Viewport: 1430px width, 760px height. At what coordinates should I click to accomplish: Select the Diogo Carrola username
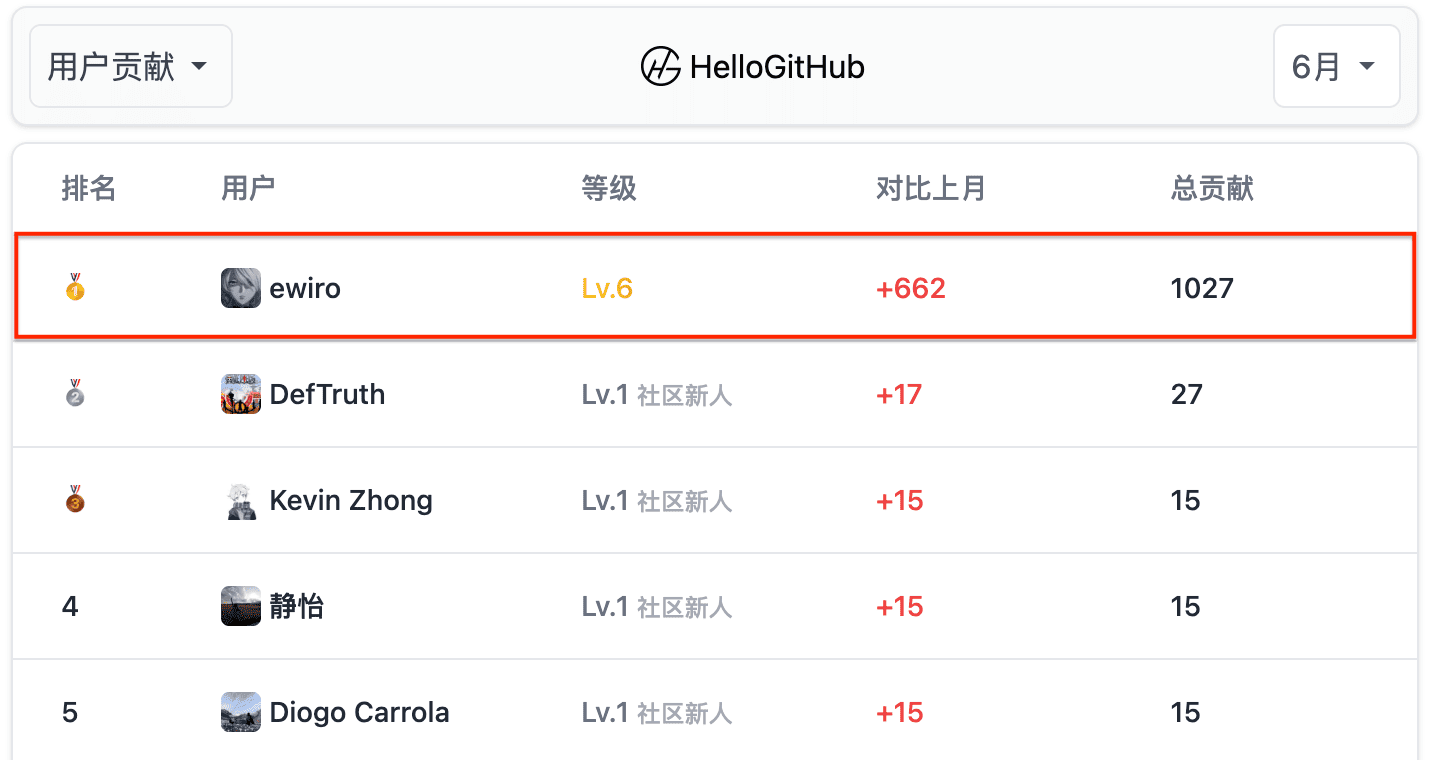(x=359, y=712)
